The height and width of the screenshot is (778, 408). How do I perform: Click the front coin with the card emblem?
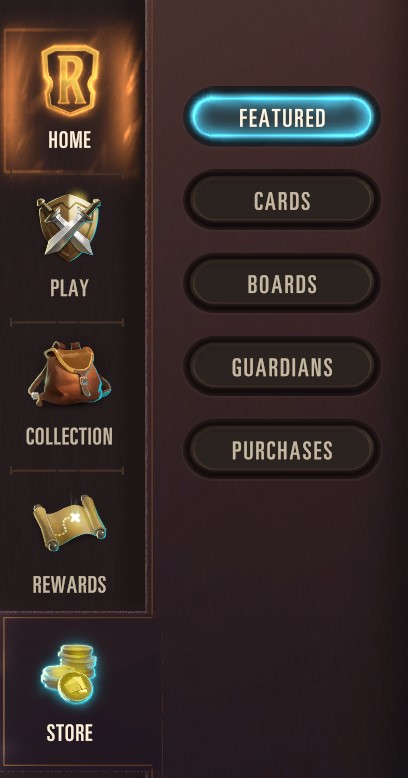pyautogui.click(x=73, y=687)
